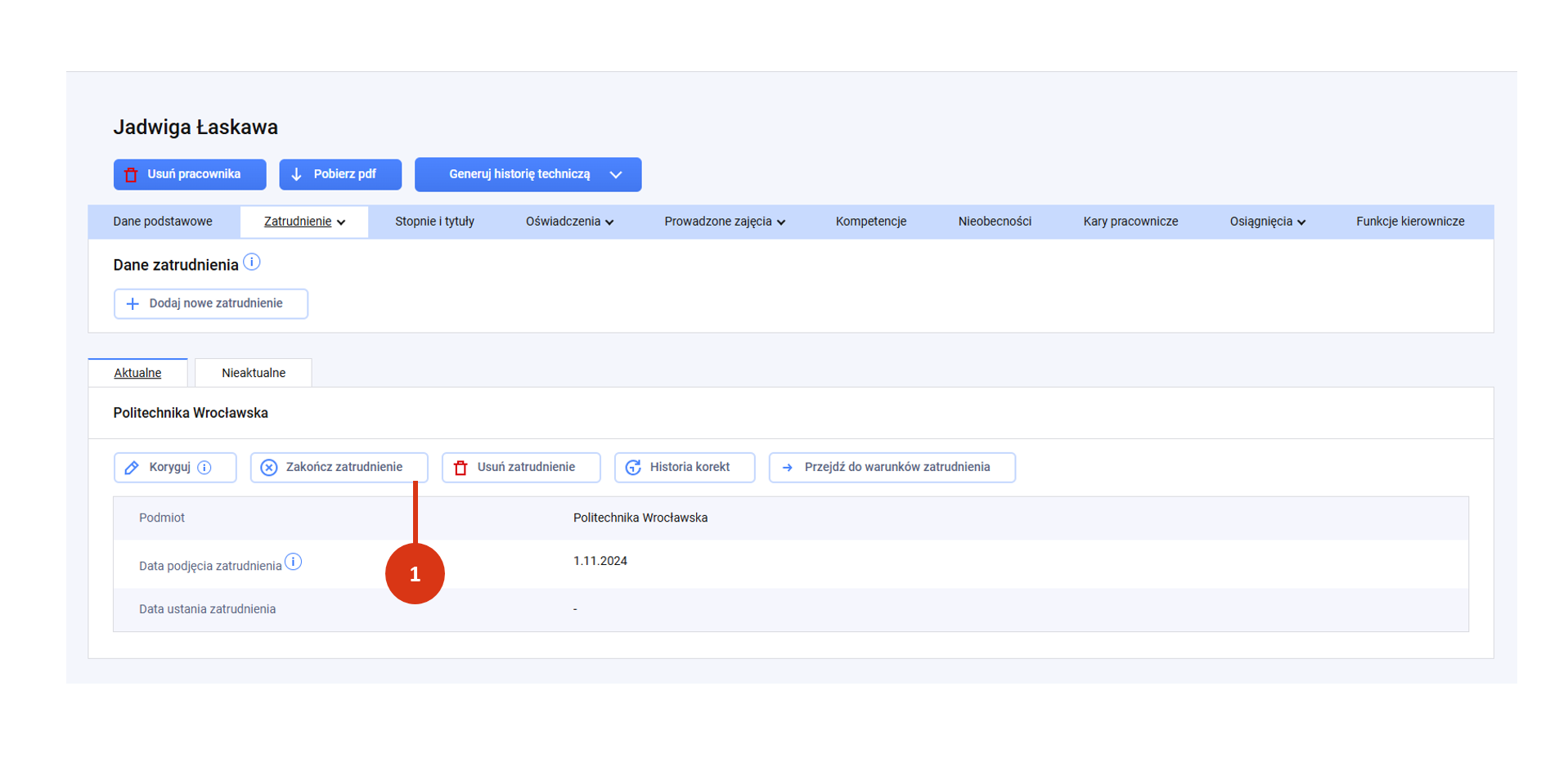Click the Zakończ zatrudnienie button label
Screen dimensions: 1568x758
(344, 467)
